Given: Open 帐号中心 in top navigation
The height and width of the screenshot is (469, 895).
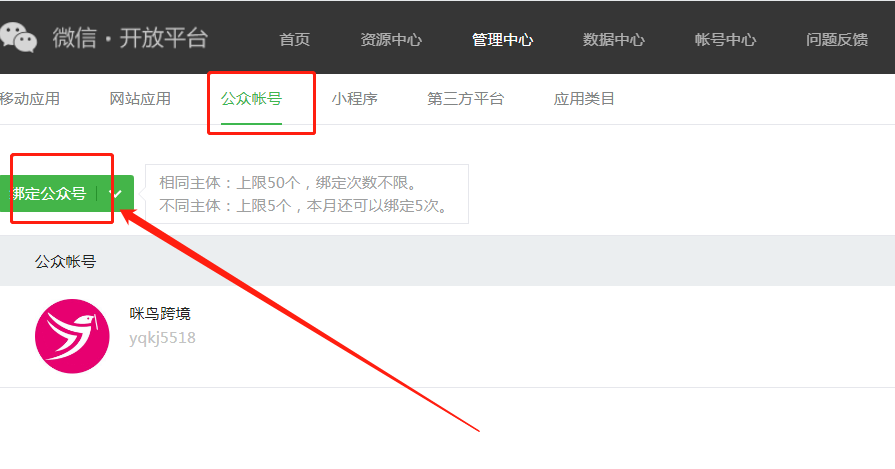Looking at the screenshot, I should pyautogui.click(x=725, y=39).
